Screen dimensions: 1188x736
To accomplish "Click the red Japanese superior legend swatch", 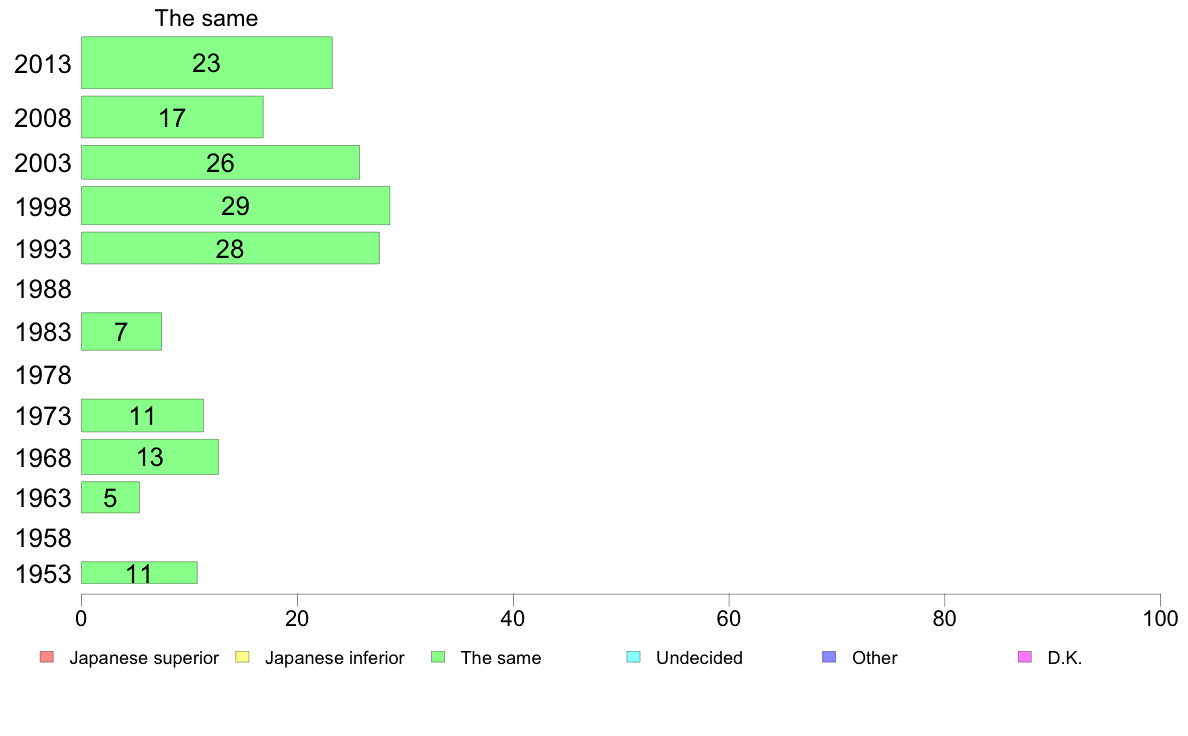I will 47,657.
